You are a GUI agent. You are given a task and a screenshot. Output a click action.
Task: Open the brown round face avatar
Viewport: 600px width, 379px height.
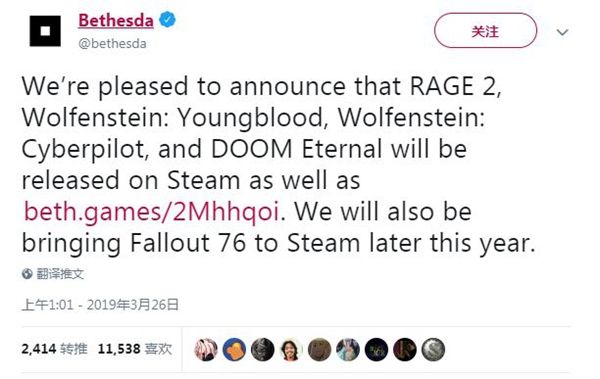coord(320,350)
